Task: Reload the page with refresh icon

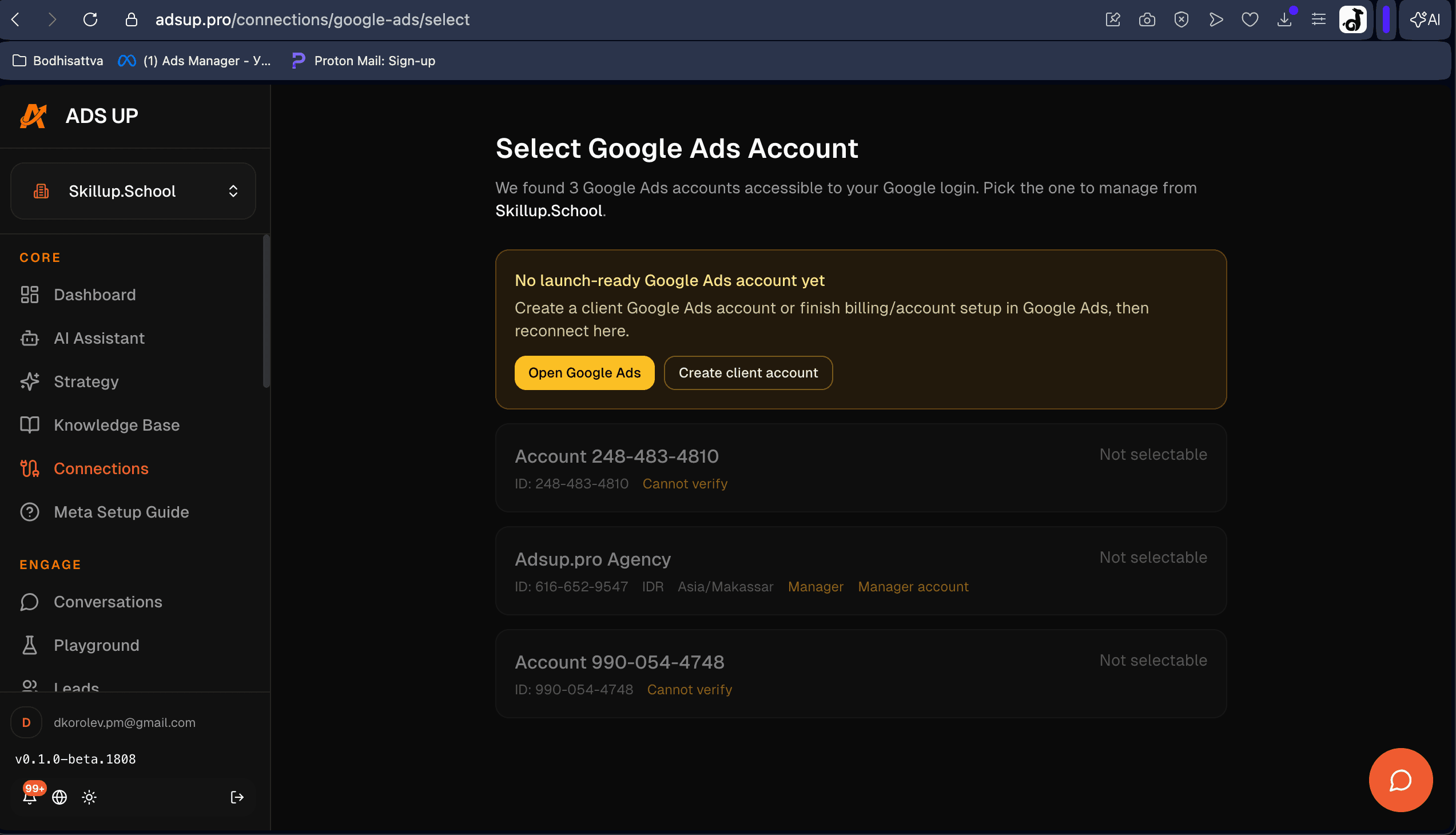Action: tap(90, 19)
